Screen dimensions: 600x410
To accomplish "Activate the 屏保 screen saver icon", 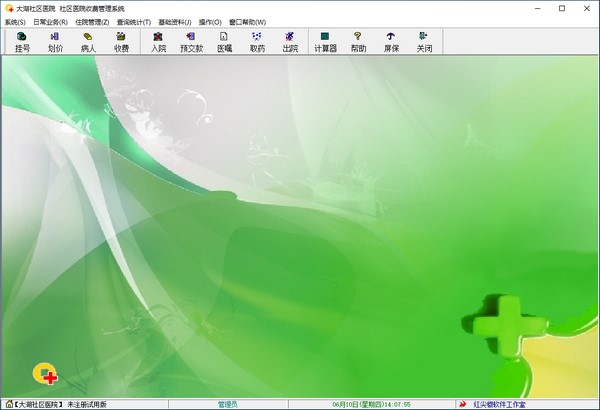I will [x=391, y=41].
